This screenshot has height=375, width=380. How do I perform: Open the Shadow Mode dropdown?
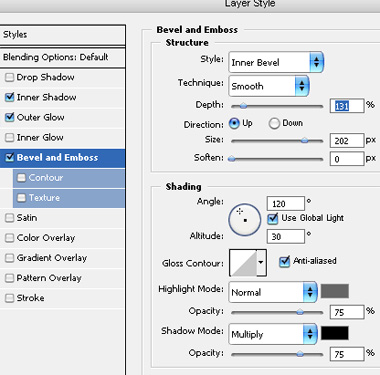[273, 334]
